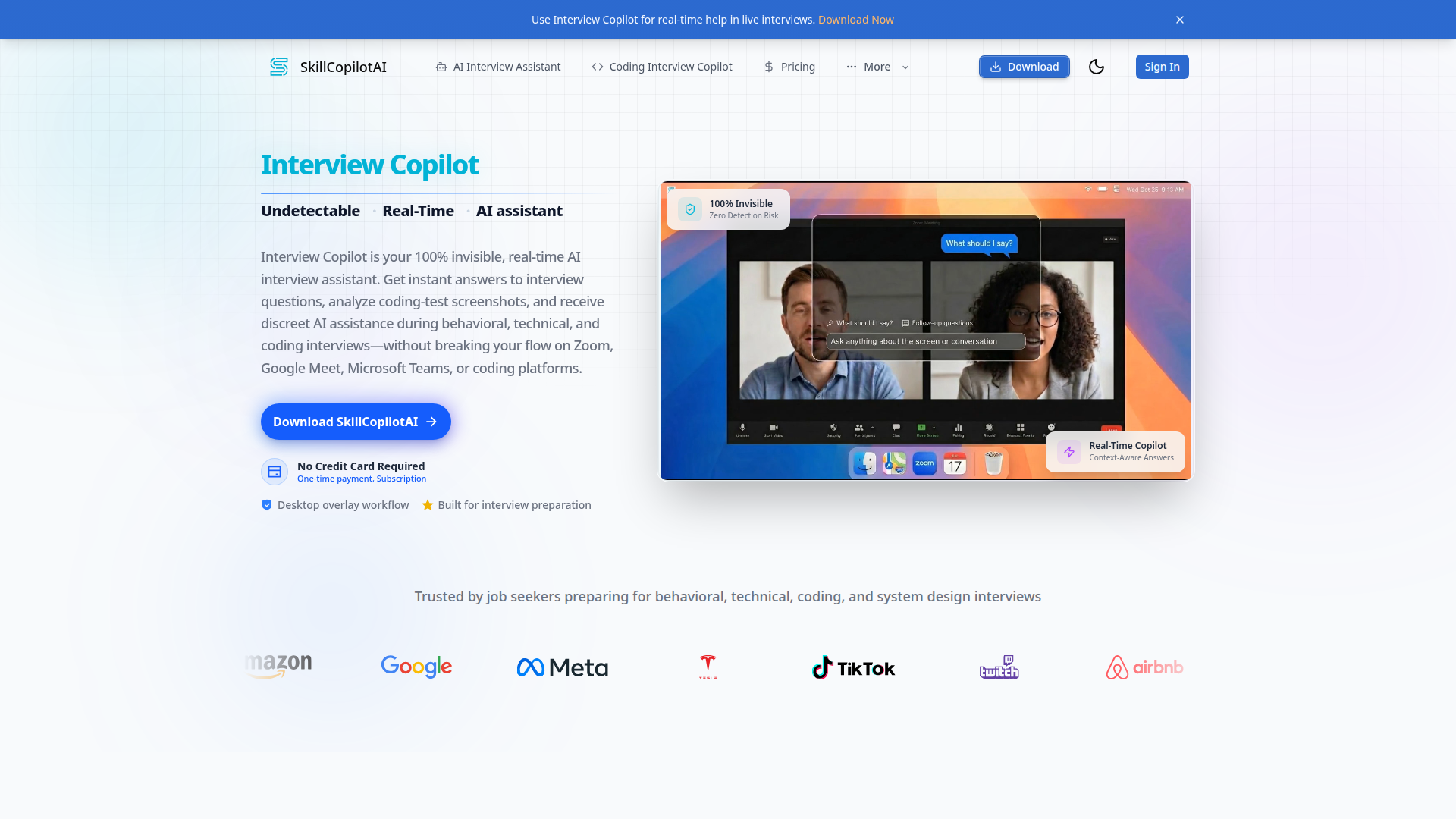The image size is (1456, 819).
Task: Click the Real-Time Copilot lightning icon
Action: [1069, 452]
